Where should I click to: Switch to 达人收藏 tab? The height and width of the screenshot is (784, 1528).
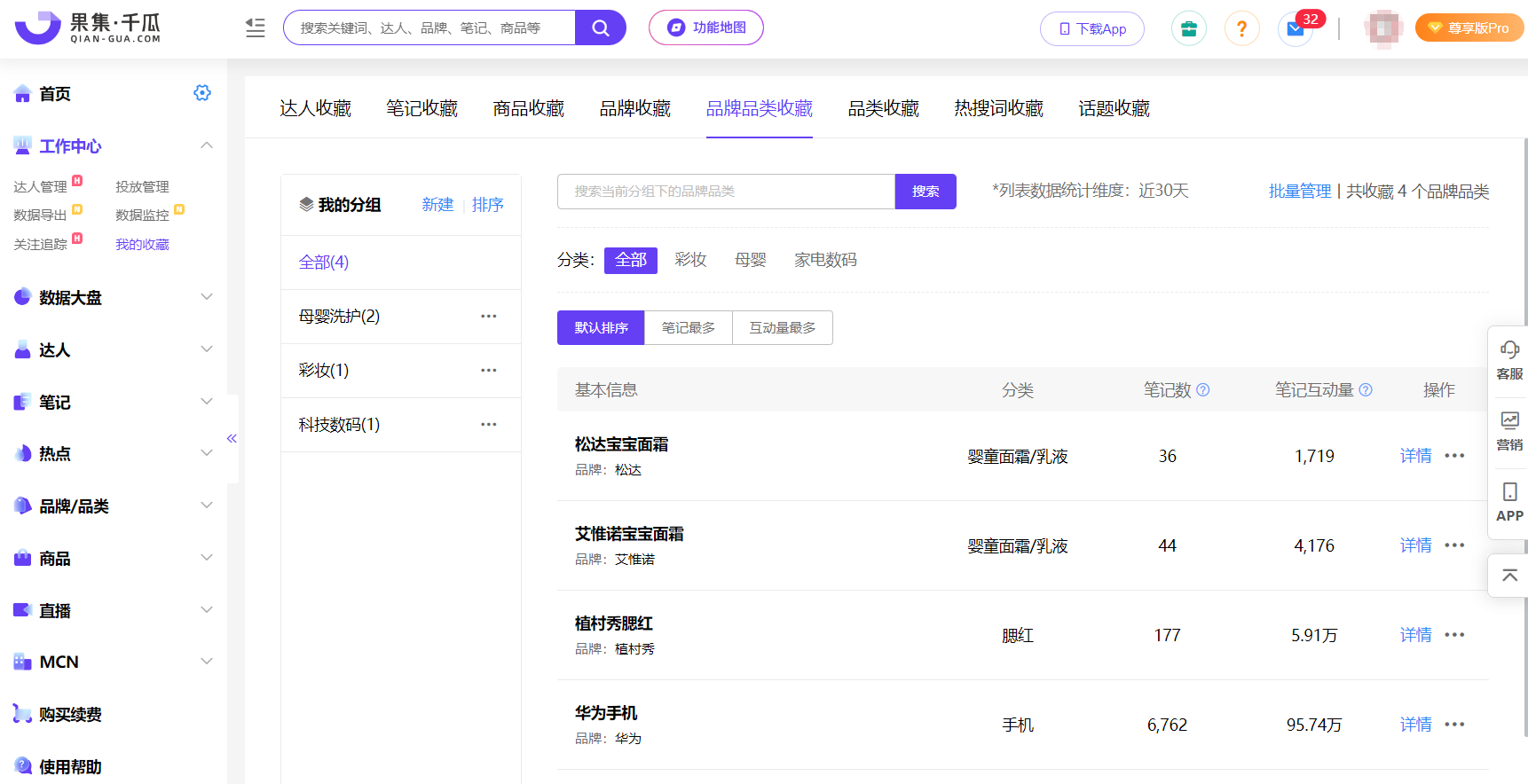pyautogui.click(x=316, y=108)
